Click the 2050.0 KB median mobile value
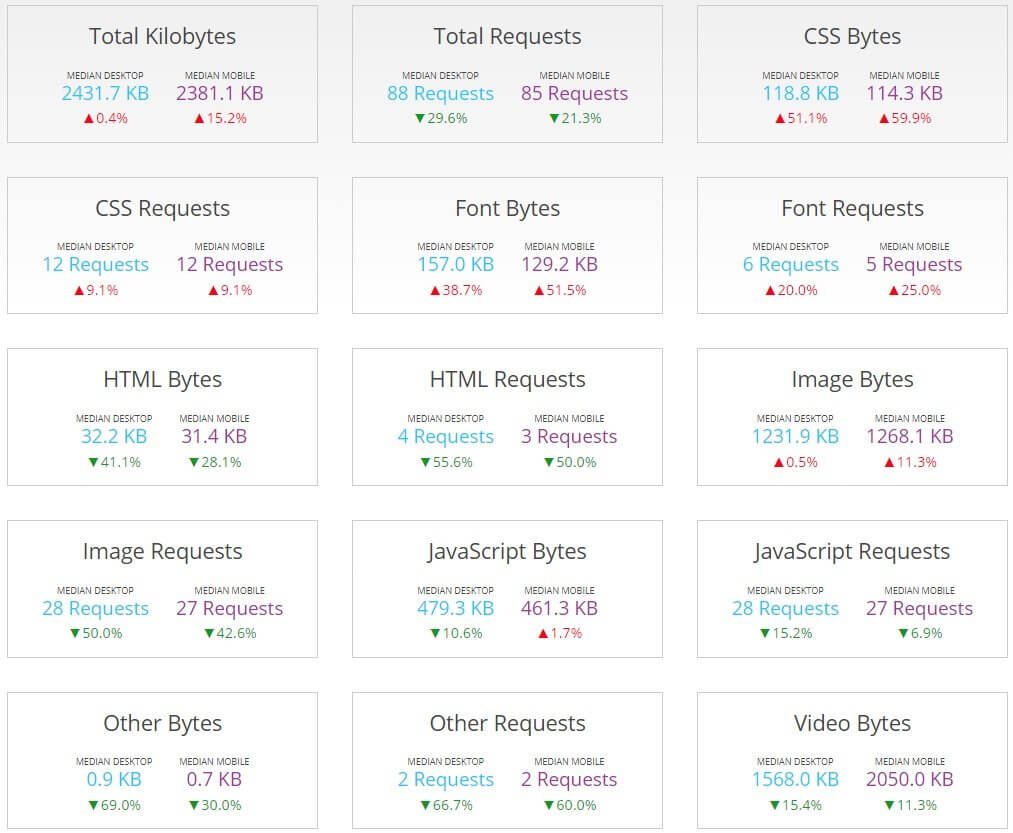This screenshot has width=1013, height=833. (910, 780)
